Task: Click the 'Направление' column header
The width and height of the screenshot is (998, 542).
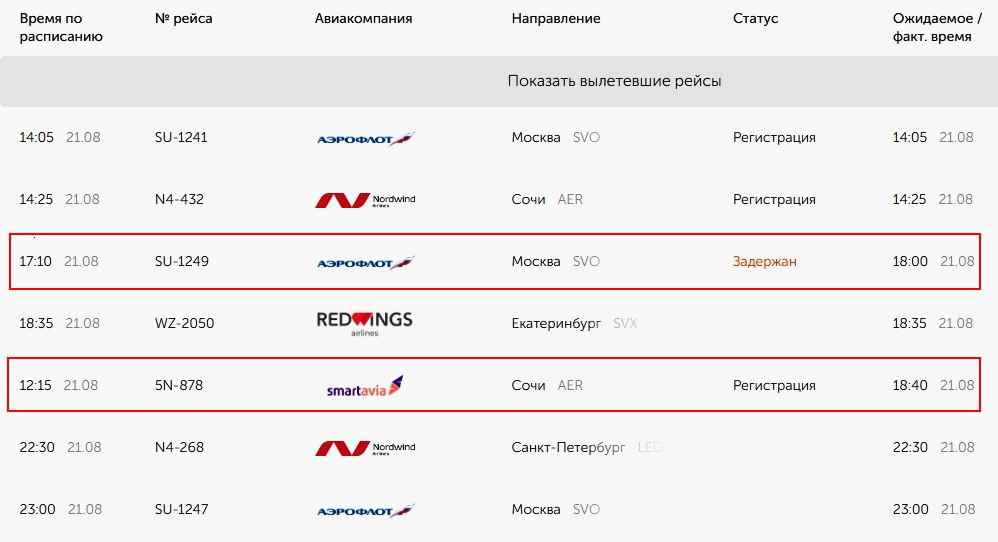Action: (x=556, y=18)
